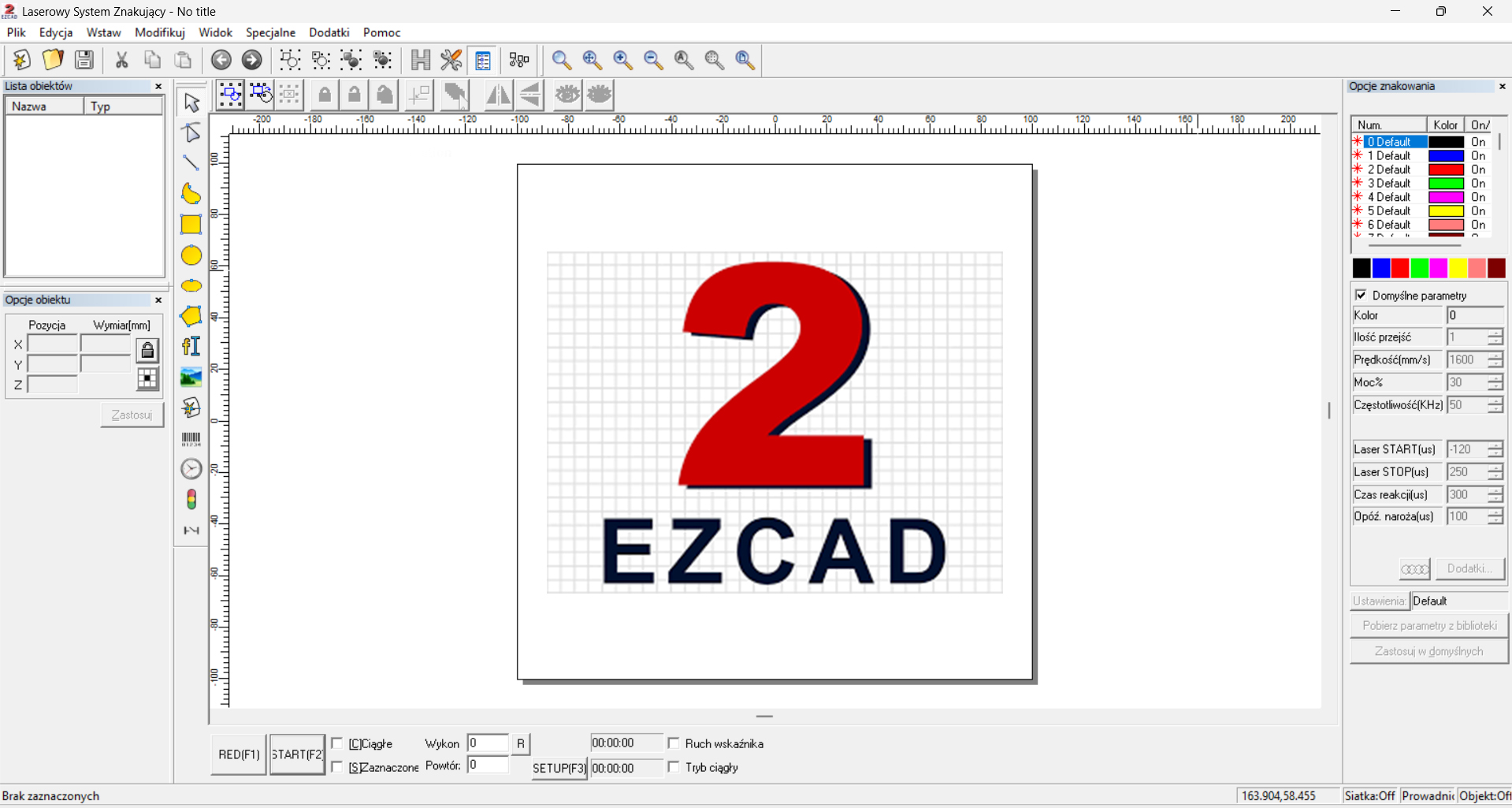Open the Specjalne menu
Screen dimensions: 1512x808
click(x=270, y=32)
